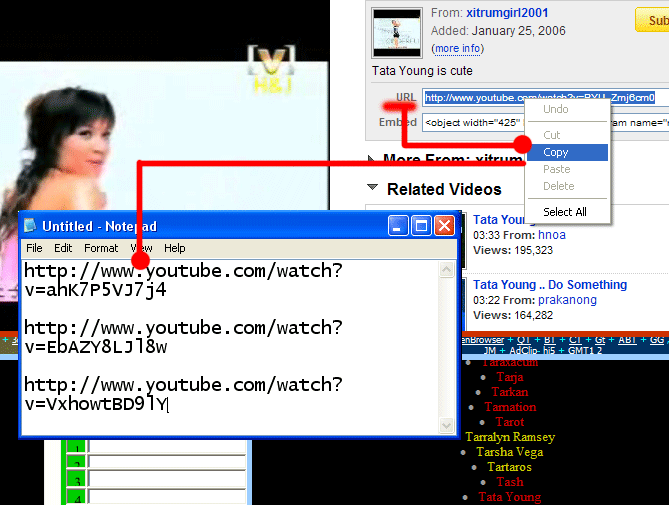Click the input field in row 3
The width and height of the screenshot is (669, 505).
point(167,480)
